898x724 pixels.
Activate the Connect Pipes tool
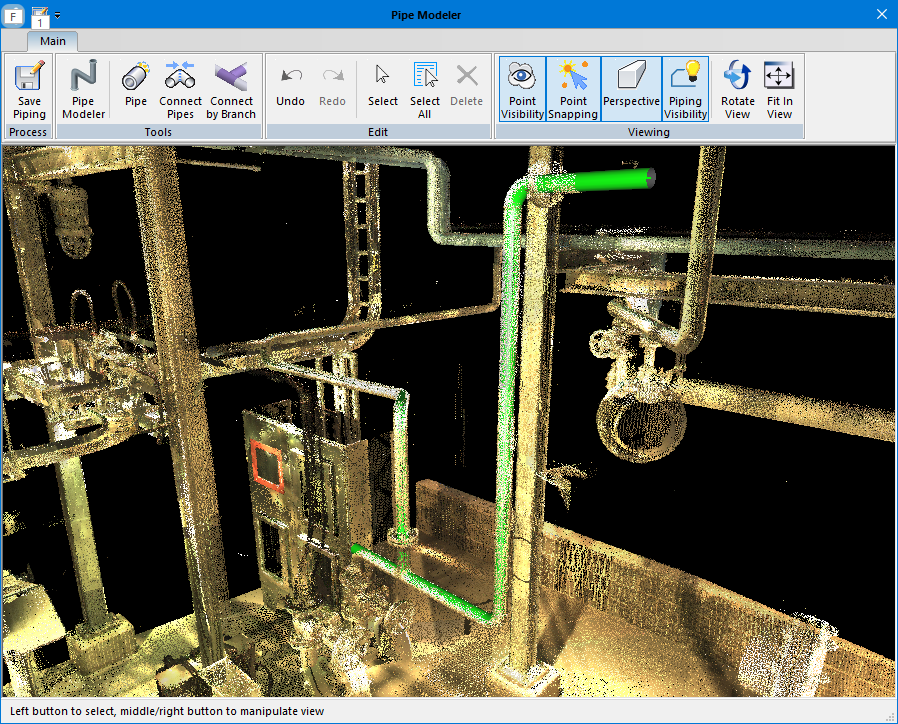181,89
